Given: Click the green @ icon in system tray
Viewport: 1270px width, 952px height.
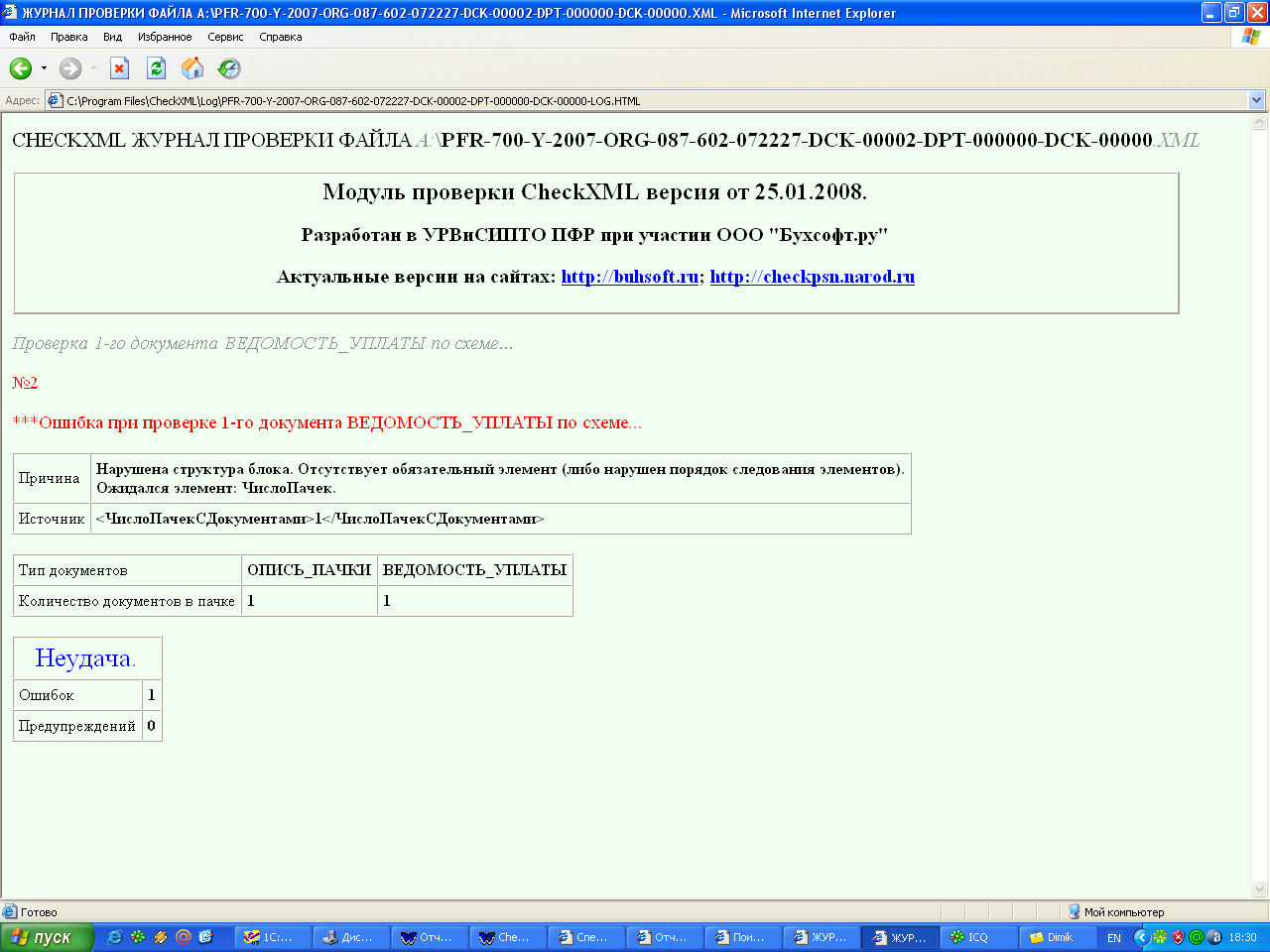Looking at the screenshot, I should pos(1196,937).
